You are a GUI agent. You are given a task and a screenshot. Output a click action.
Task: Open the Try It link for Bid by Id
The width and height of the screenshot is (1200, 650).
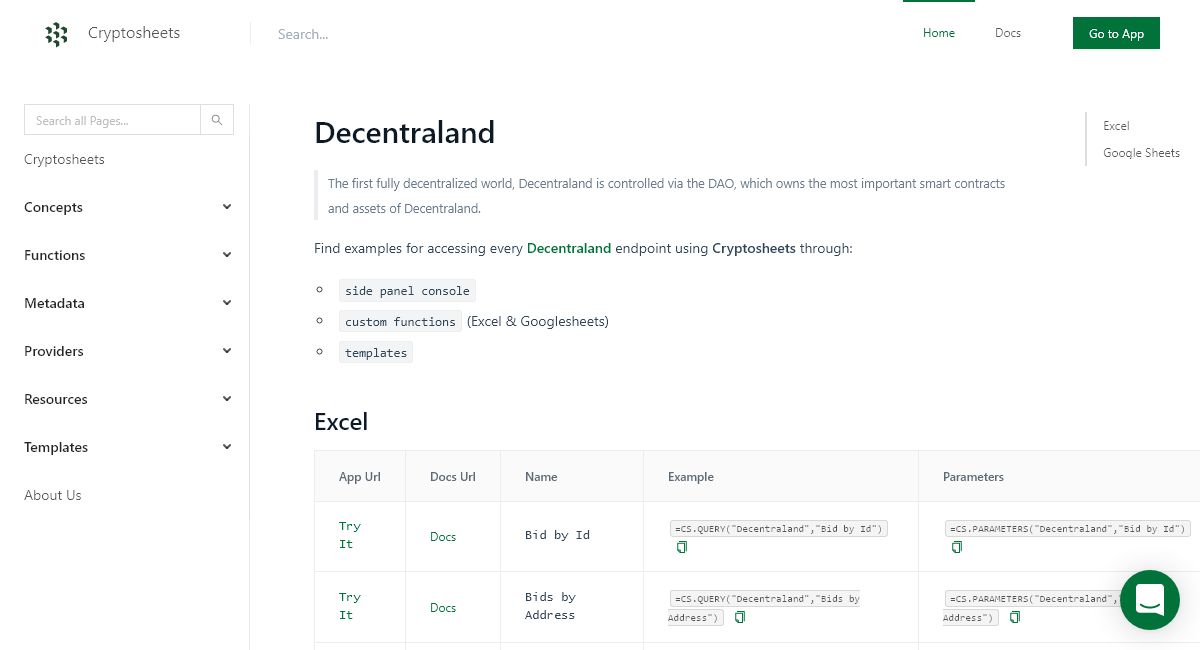click(x=349, y=535)
